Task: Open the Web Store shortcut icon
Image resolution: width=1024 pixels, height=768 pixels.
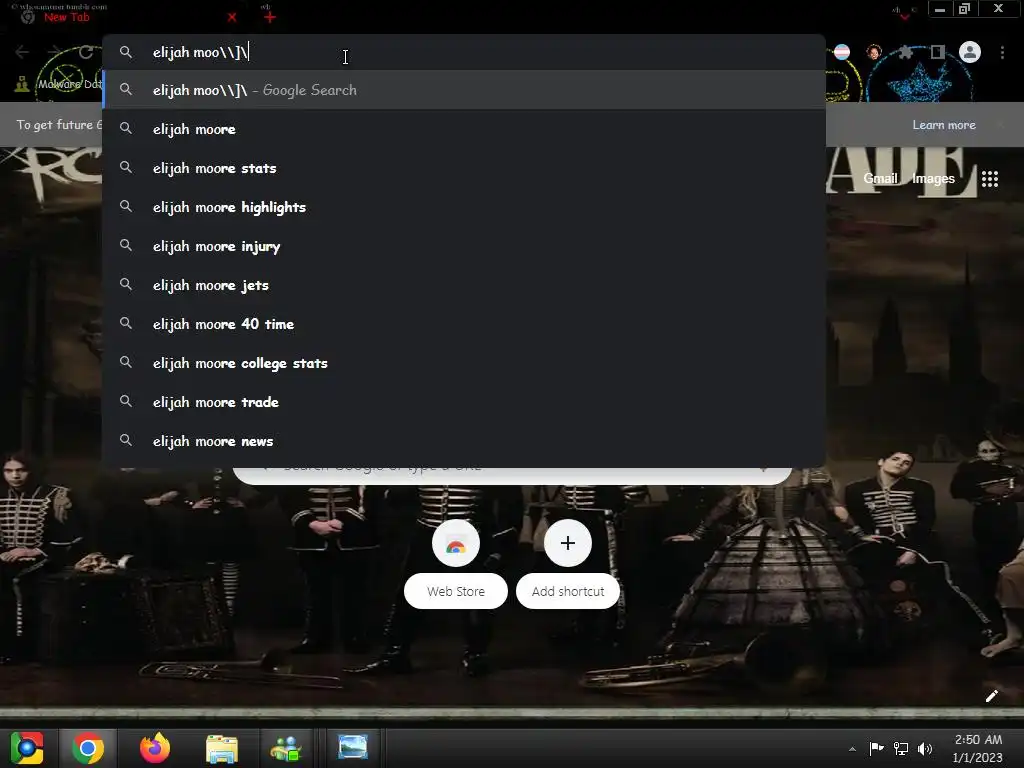Action: point(456,543)
